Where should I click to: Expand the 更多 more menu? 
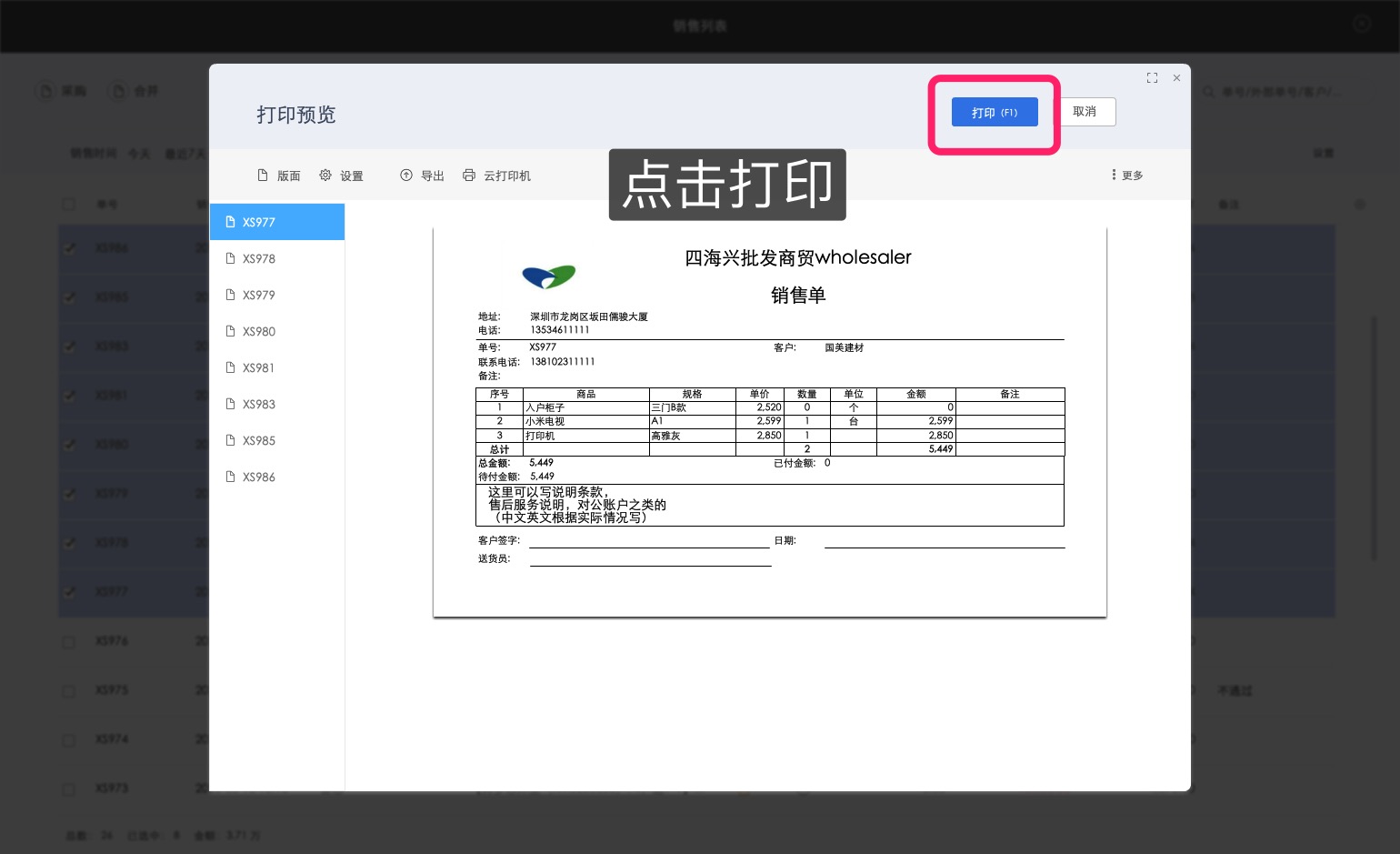(x=1127, y=175)
